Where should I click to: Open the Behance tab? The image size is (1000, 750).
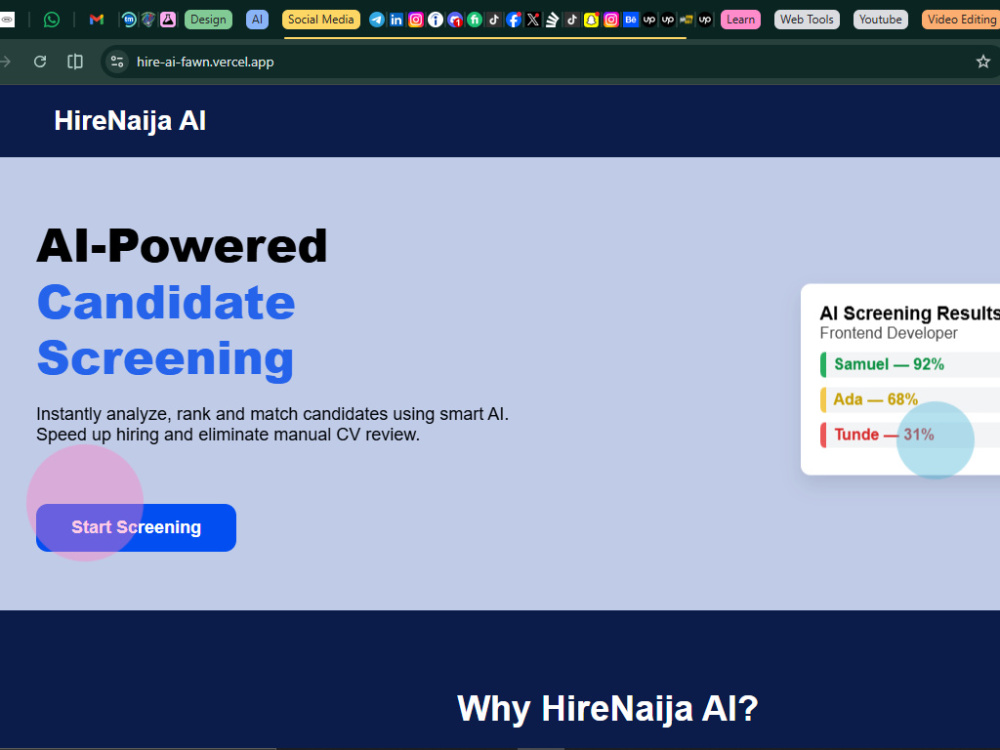click(630, 20)
